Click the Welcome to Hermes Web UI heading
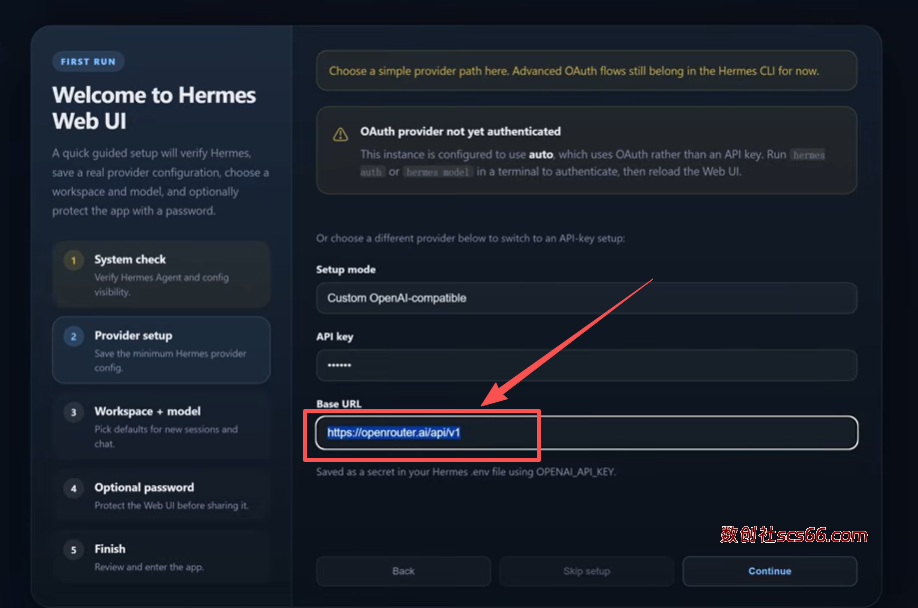Viewport: 918px width, 608px height. tap(154, 108)
